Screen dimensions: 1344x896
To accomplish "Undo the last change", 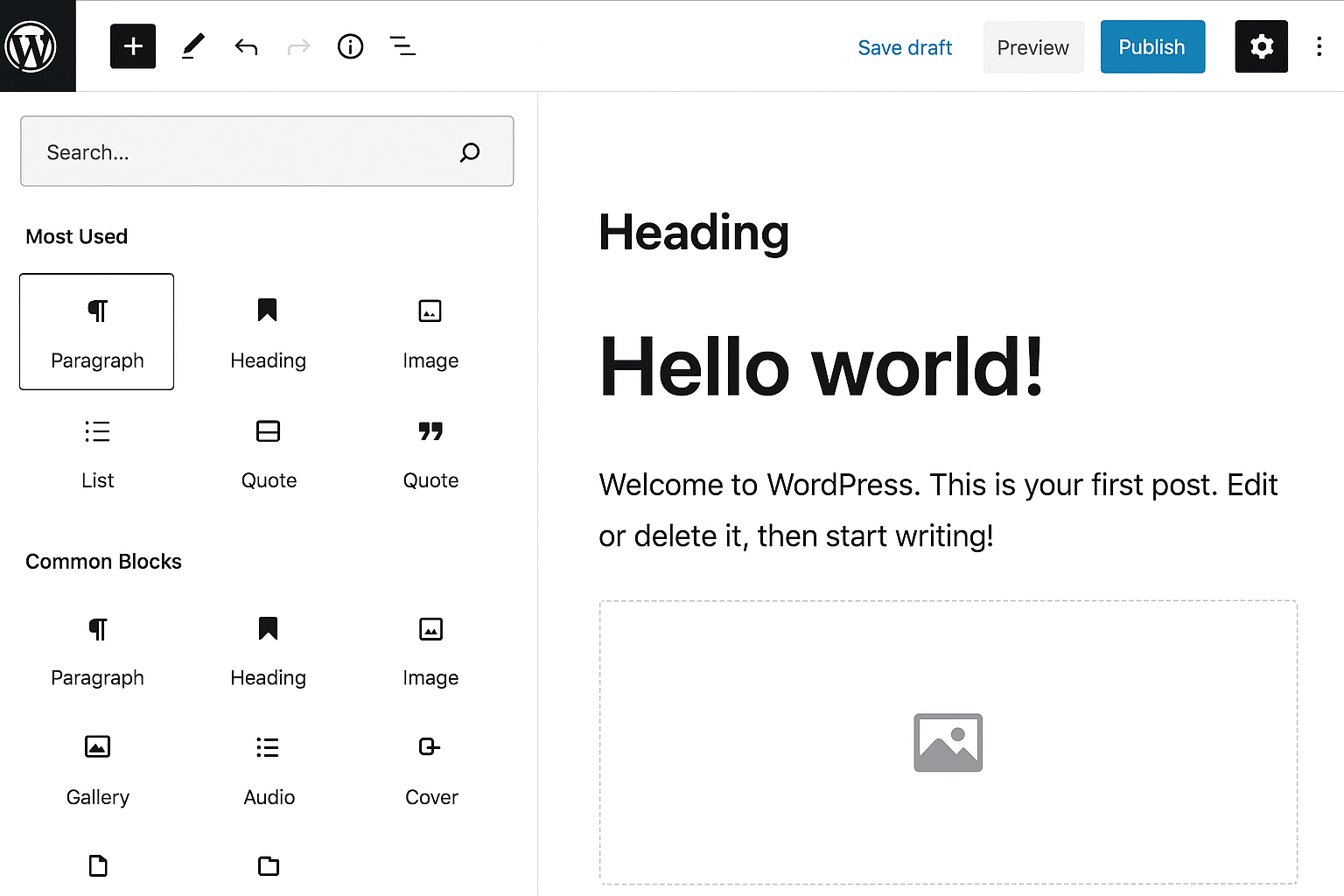I will tap(246, 46).
